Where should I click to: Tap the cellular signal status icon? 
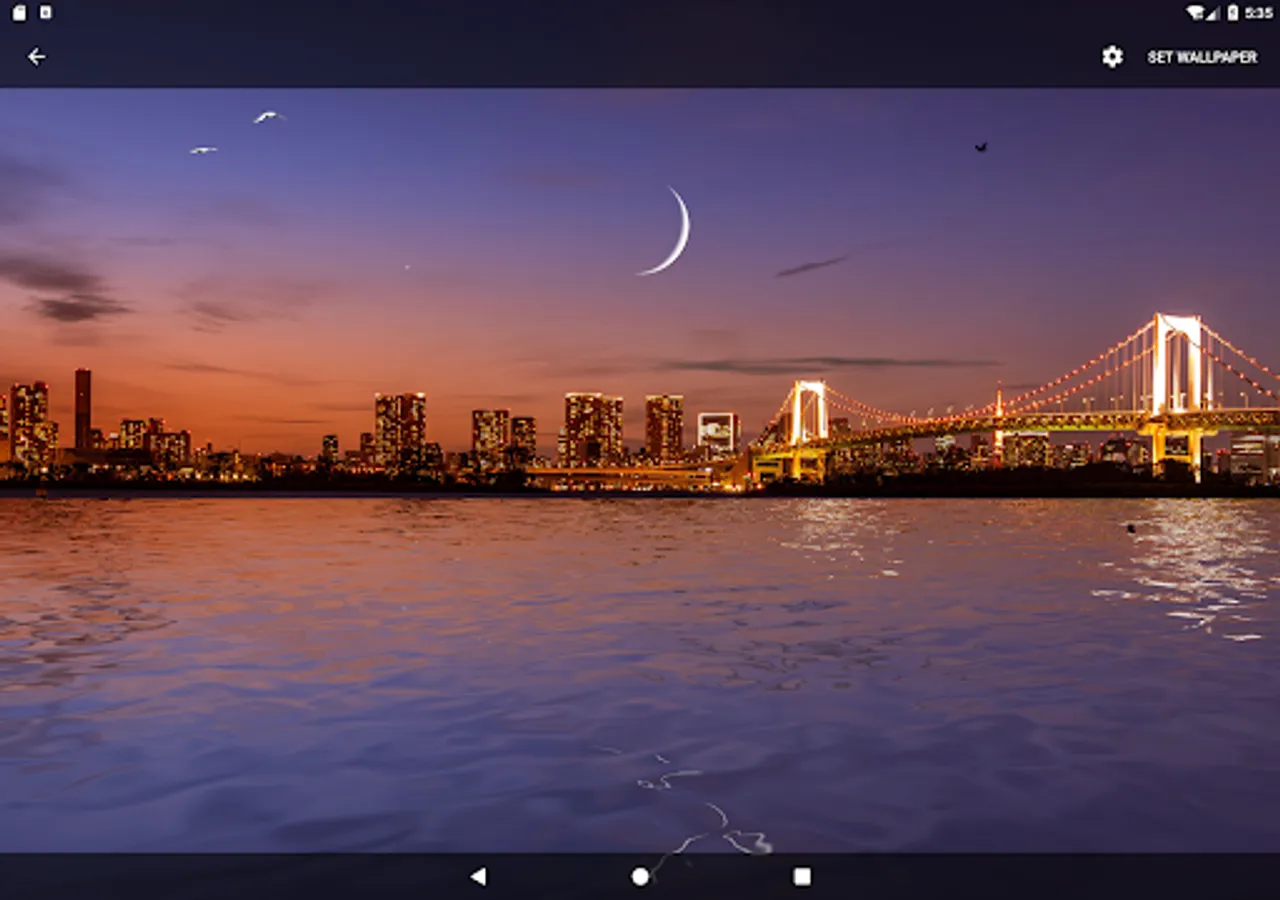click(1212, 13)
